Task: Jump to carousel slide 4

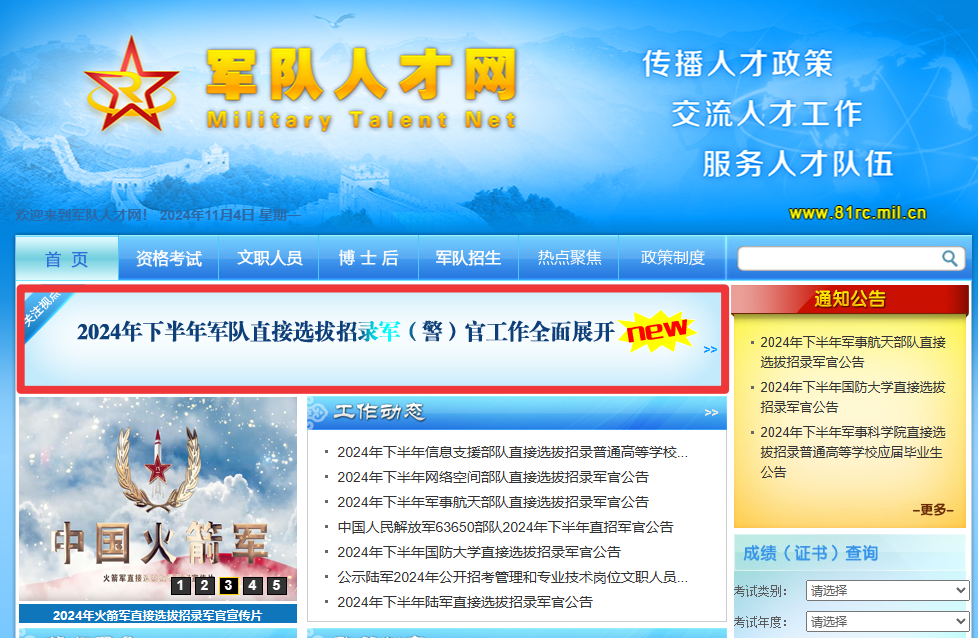Action: [x=252, y=586]
